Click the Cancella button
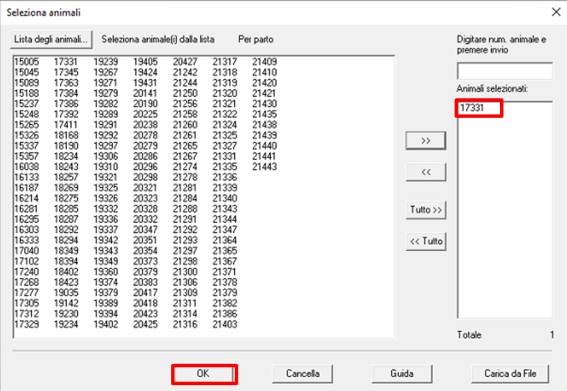This screenshot has height=391, width=567. 302,374
